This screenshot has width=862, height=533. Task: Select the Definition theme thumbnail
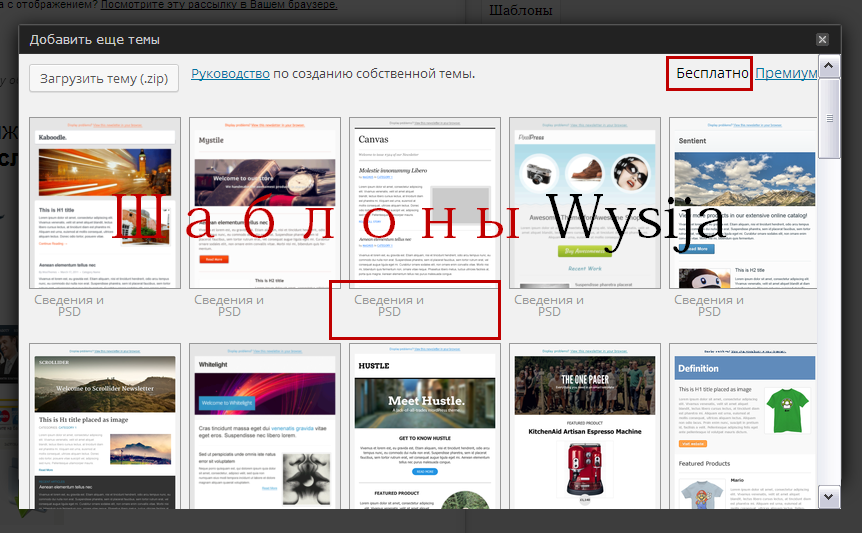point(743,426)
